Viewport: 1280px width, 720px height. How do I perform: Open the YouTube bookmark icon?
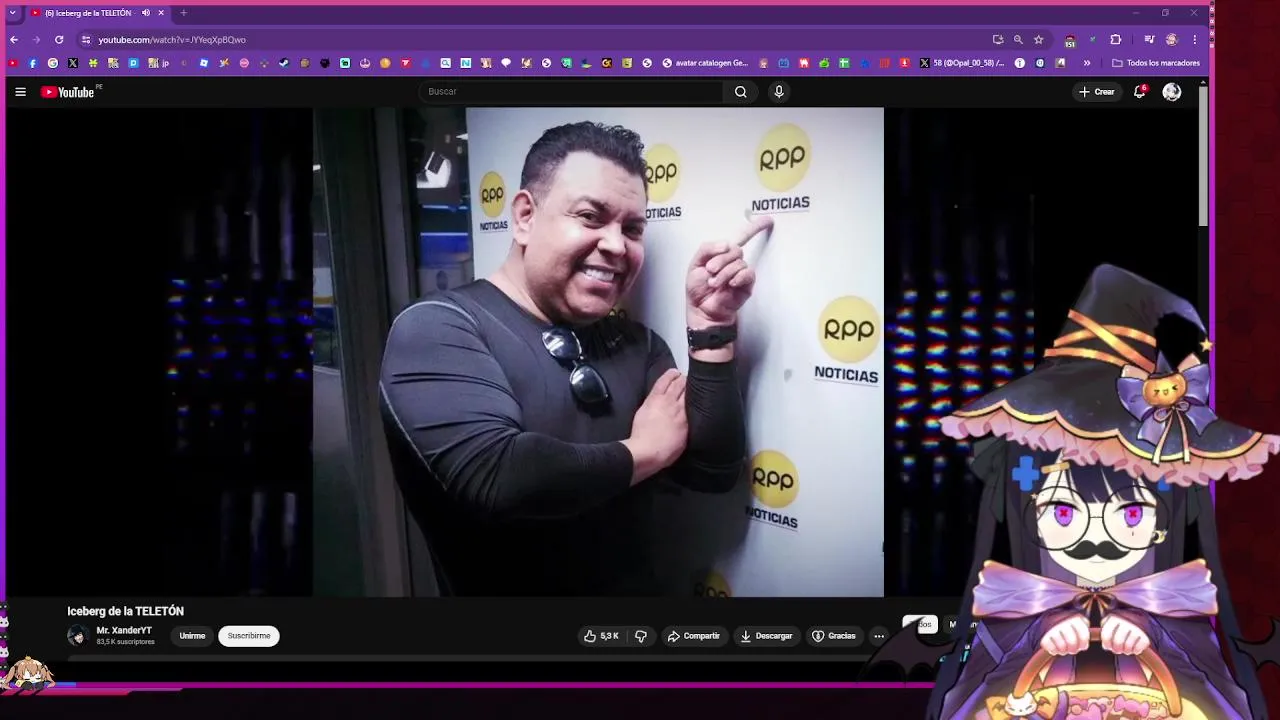13,63
